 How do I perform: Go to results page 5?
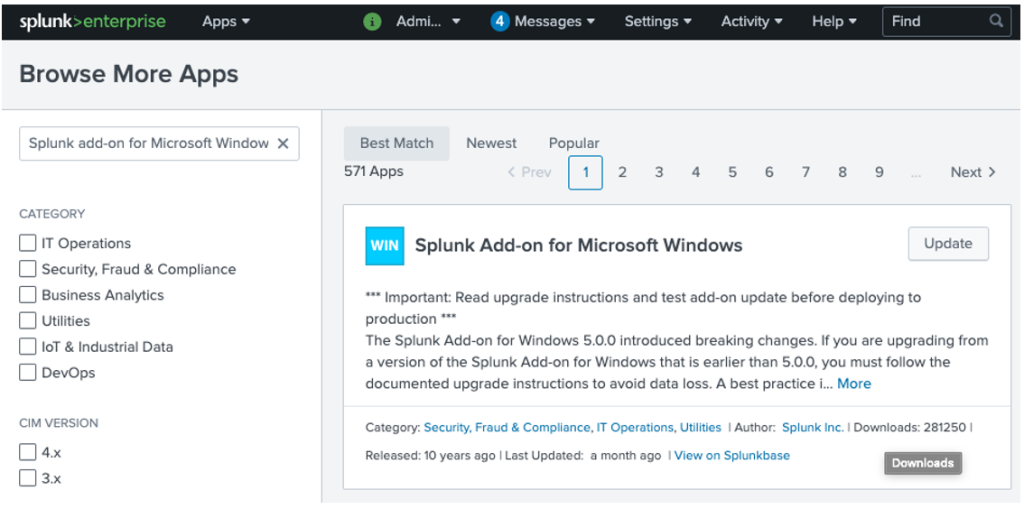pyautogui.click(x=732, y=172)
